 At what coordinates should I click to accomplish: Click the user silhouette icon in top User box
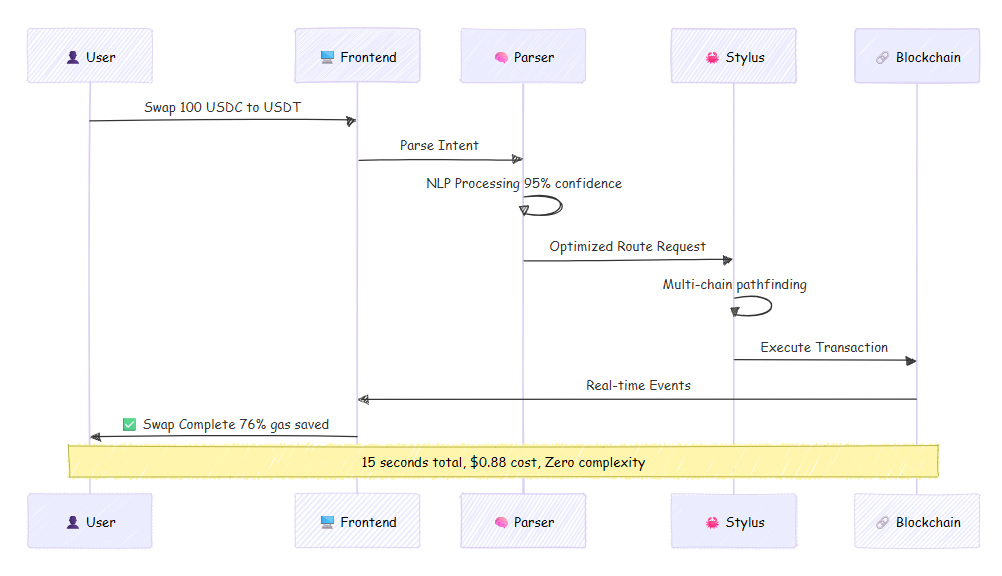point(73,57)
